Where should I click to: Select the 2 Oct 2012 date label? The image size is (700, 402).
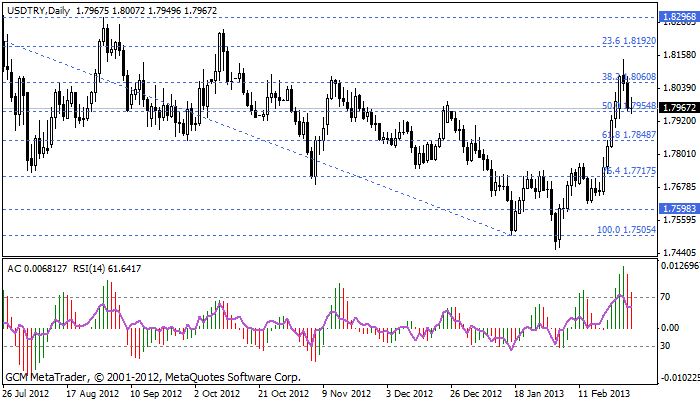click(x=217, y=394)
